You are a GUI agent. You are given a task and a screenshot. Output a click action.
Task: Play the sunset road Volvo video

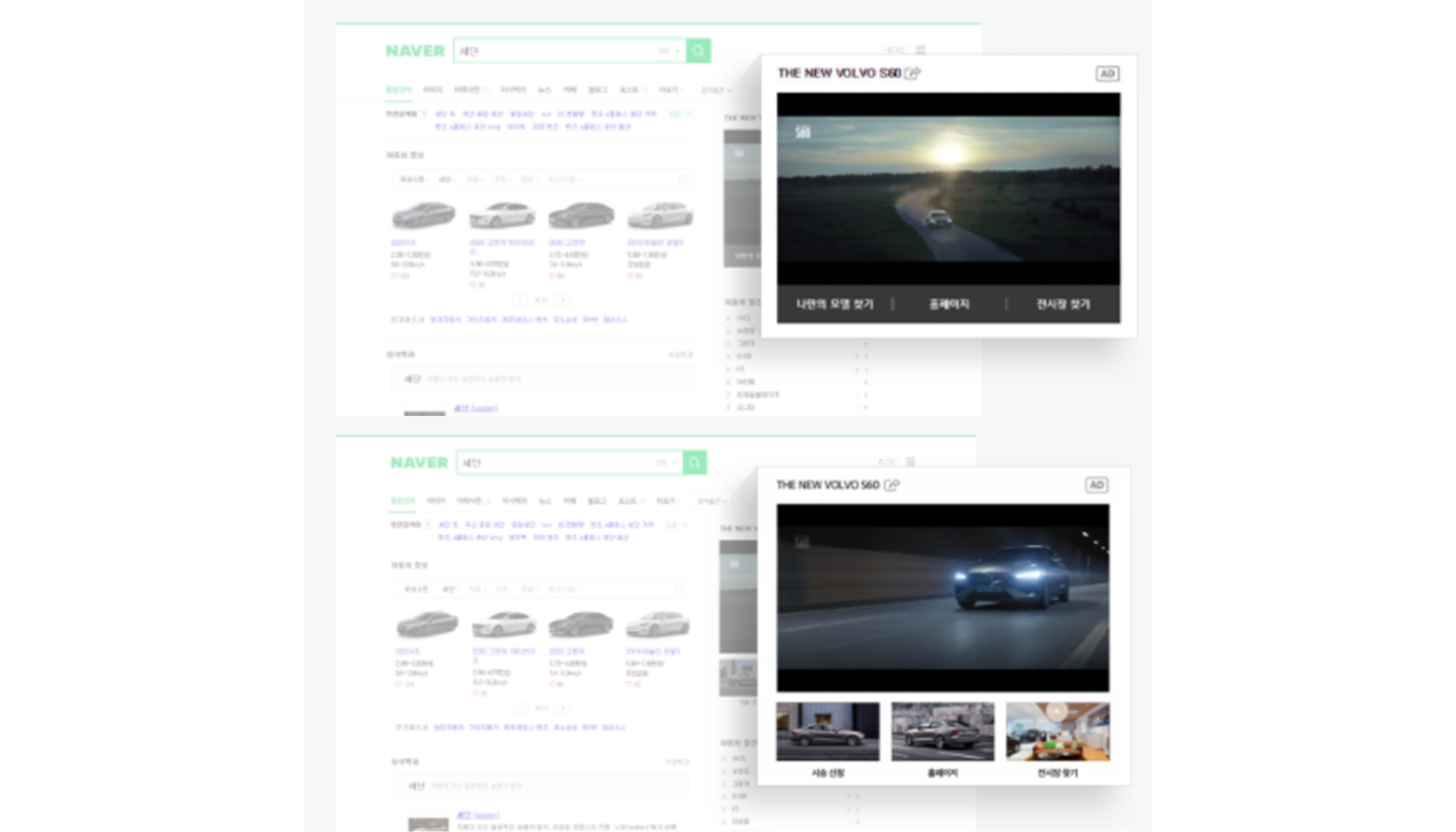(949, 189)
